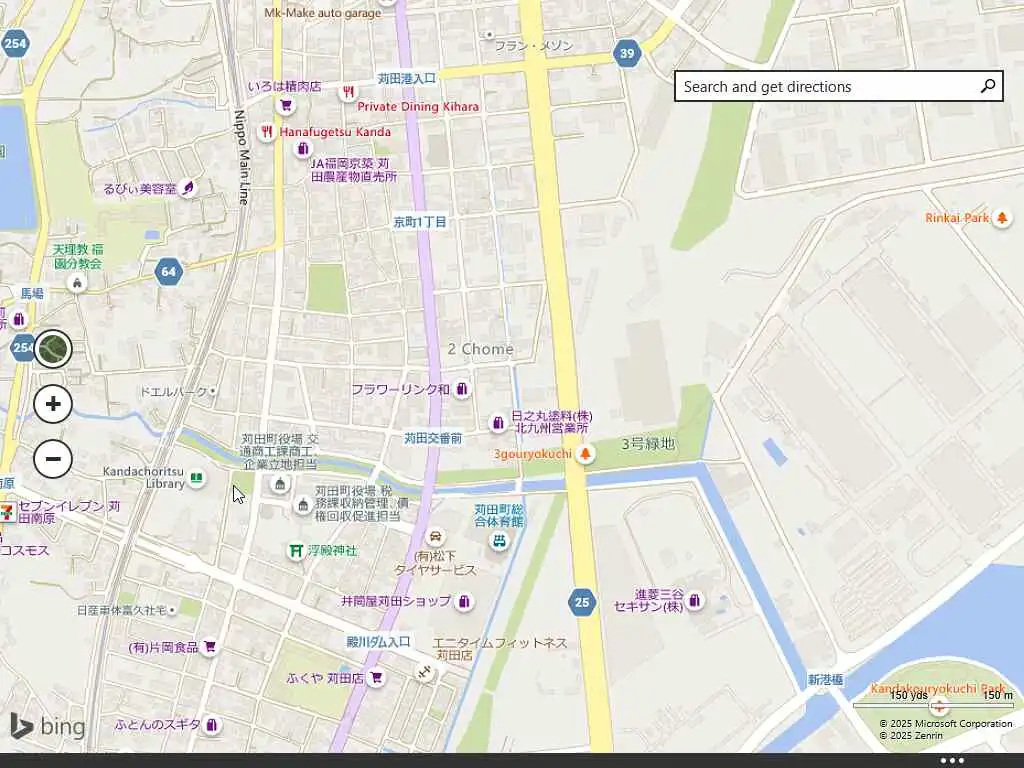Select the 進菱三谷セキサン shop icon
The image size is (1024, 768).
point(695,600)
